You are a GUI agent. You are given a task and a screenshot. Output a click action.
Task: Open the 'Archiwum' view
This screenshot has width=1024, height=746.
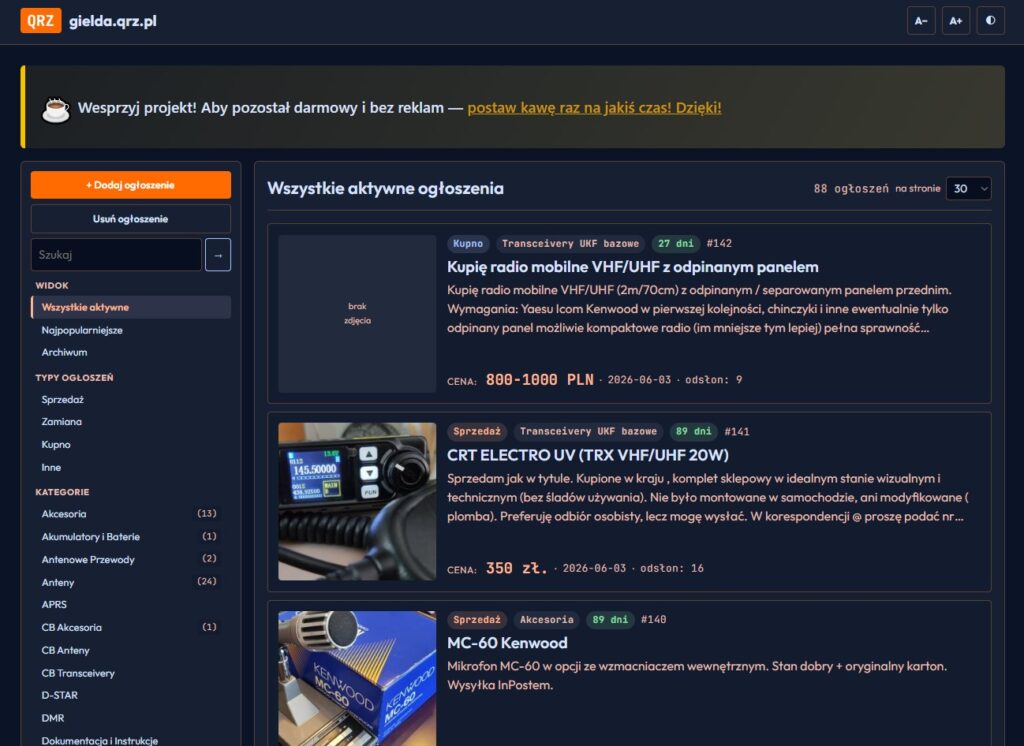(x=131, y=352)
